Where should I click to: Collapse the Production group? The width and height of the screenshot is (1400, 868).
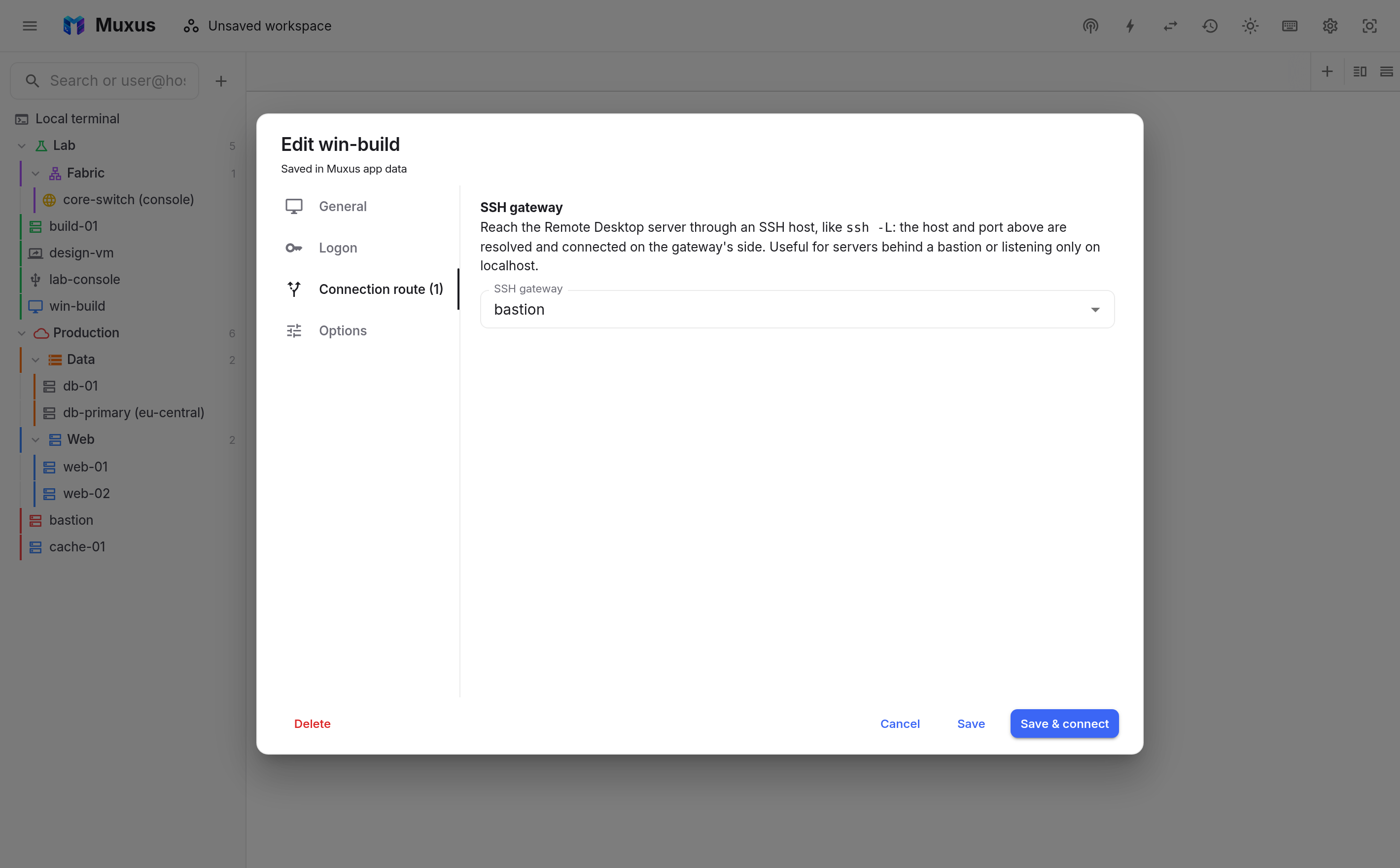22,333
